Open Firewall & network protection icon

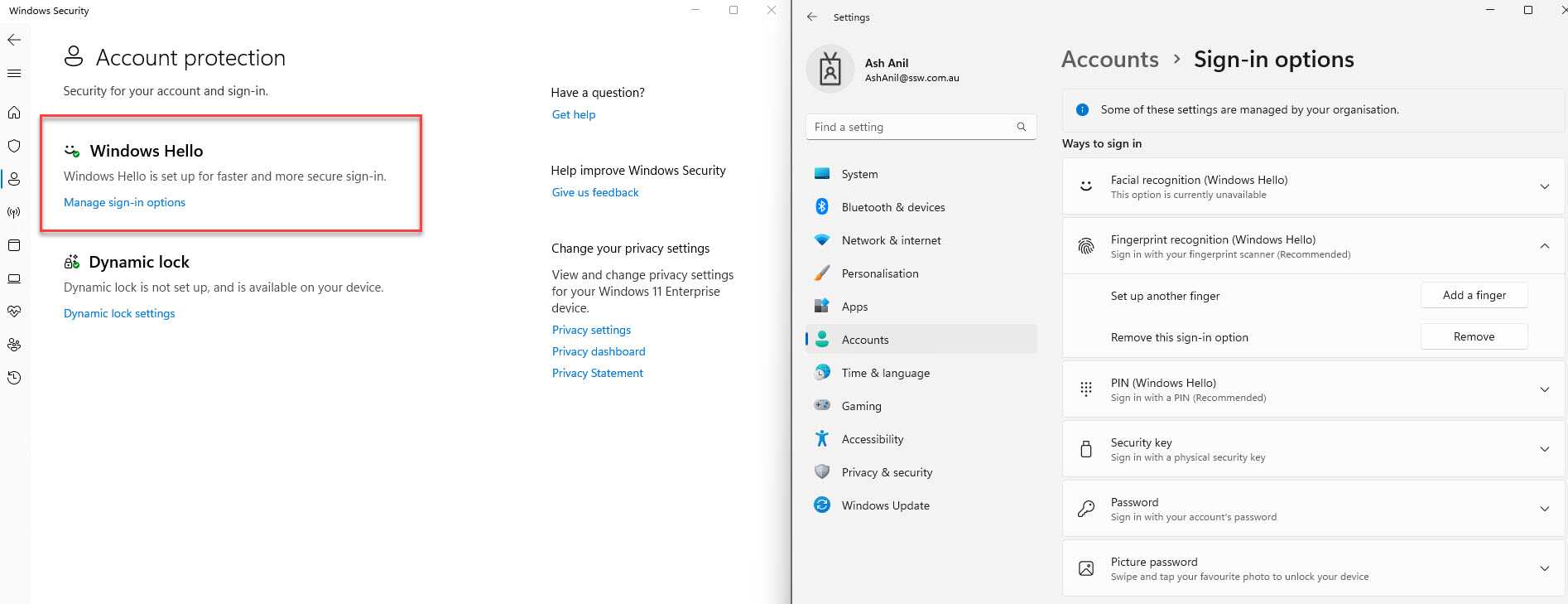[14, 212]
